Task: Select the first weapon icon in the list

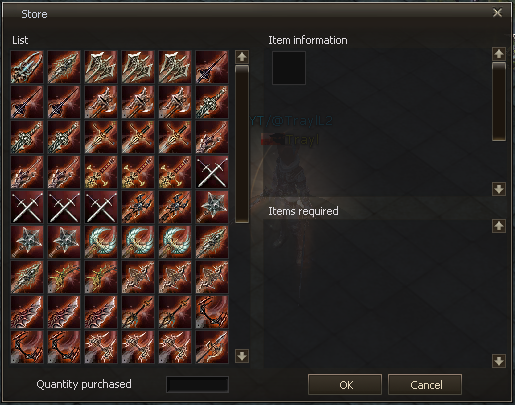Action: [x=27, y=67]
